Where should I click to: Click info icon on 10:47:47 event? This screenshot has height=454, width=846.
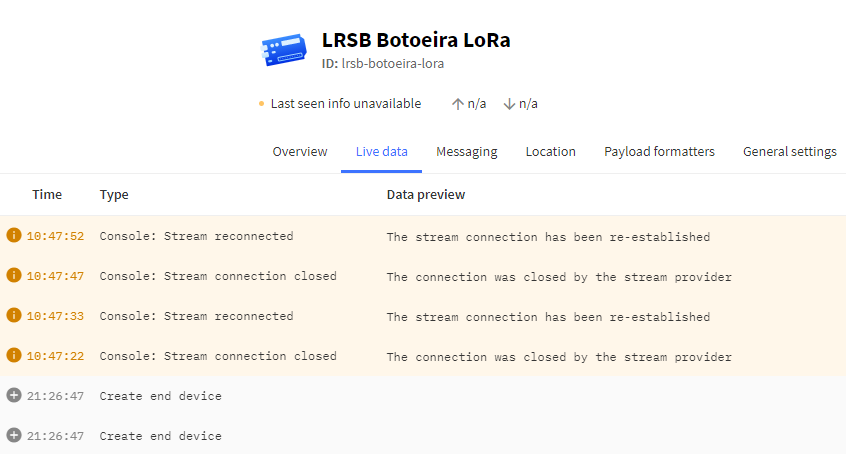[x=14, y=275]
